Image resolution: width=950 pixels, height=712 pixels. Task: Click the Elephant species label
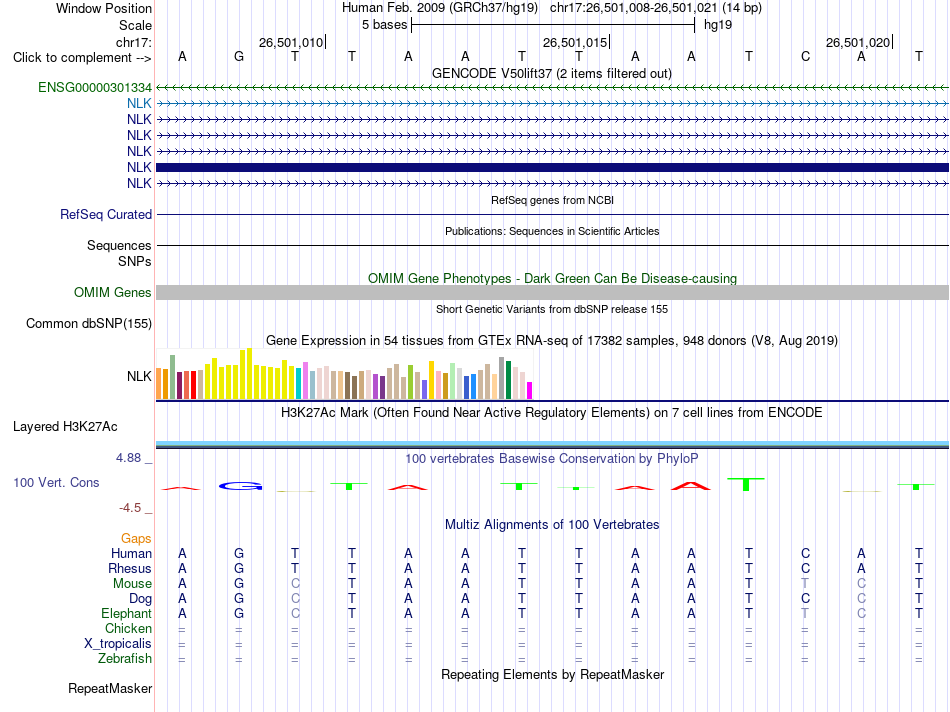coord(126,614)
